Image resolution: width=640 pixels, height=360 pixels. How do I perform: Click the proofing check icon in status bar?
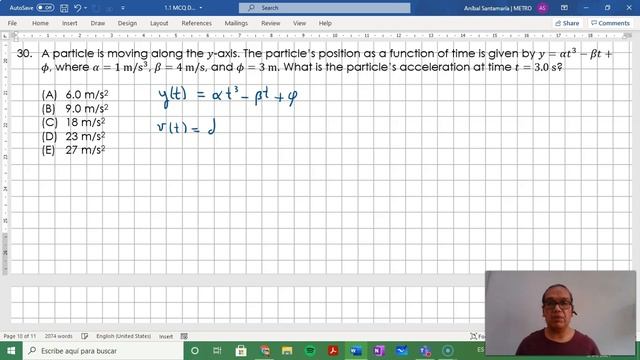pos(84,336)
